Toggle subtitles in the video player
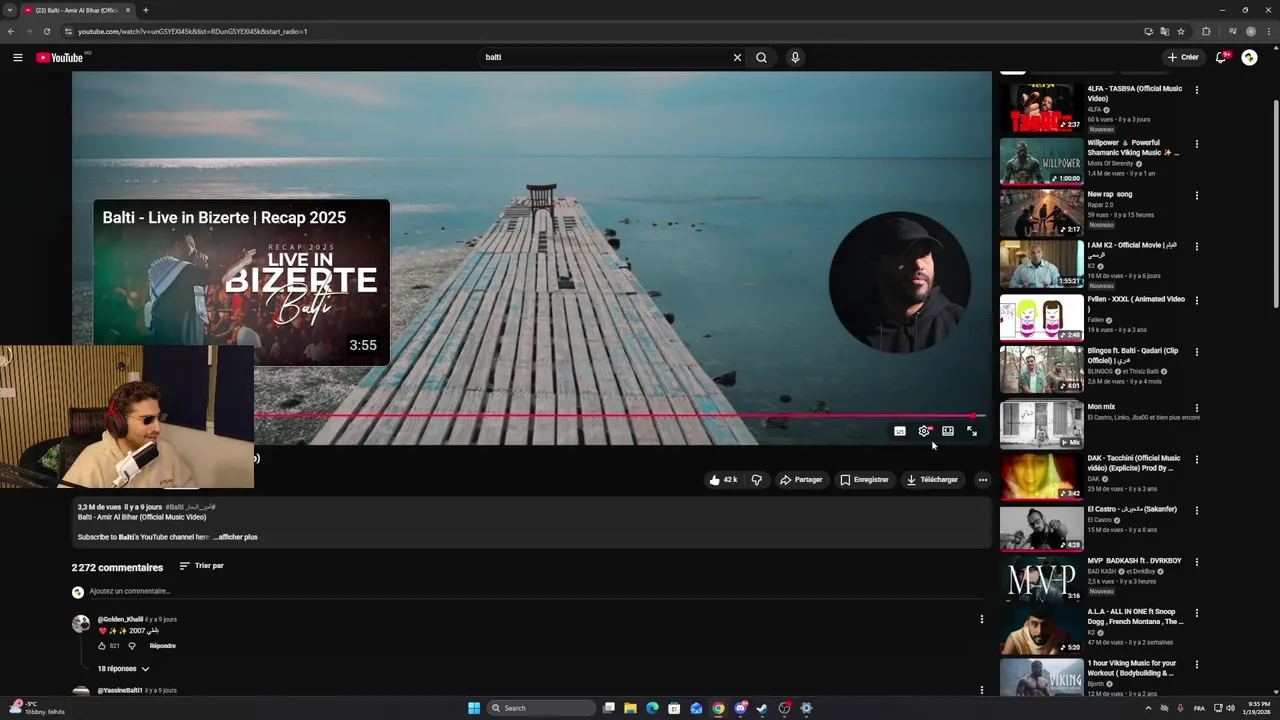Viewport: 1280px width, 720px height. [x=900, y=431]
